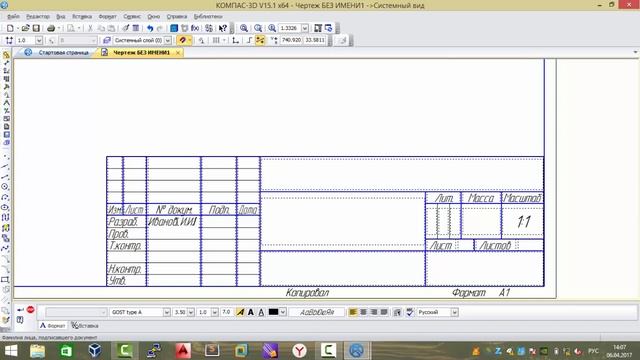The image size is (640, 360).
Task: Close the Чертеж БЕЗ ИМЕНИ1 tab
Action: (x=178, y=53)
